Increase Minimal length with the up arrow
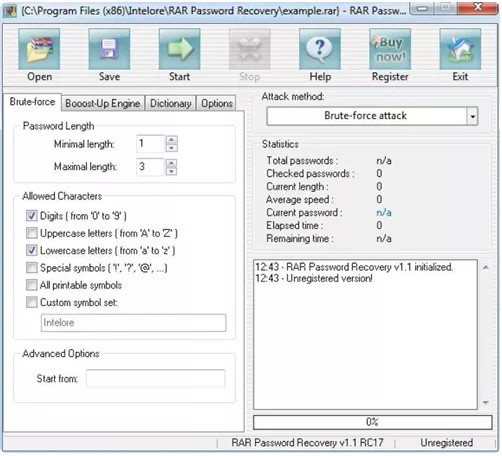The image size is (502, 456). 171,140
